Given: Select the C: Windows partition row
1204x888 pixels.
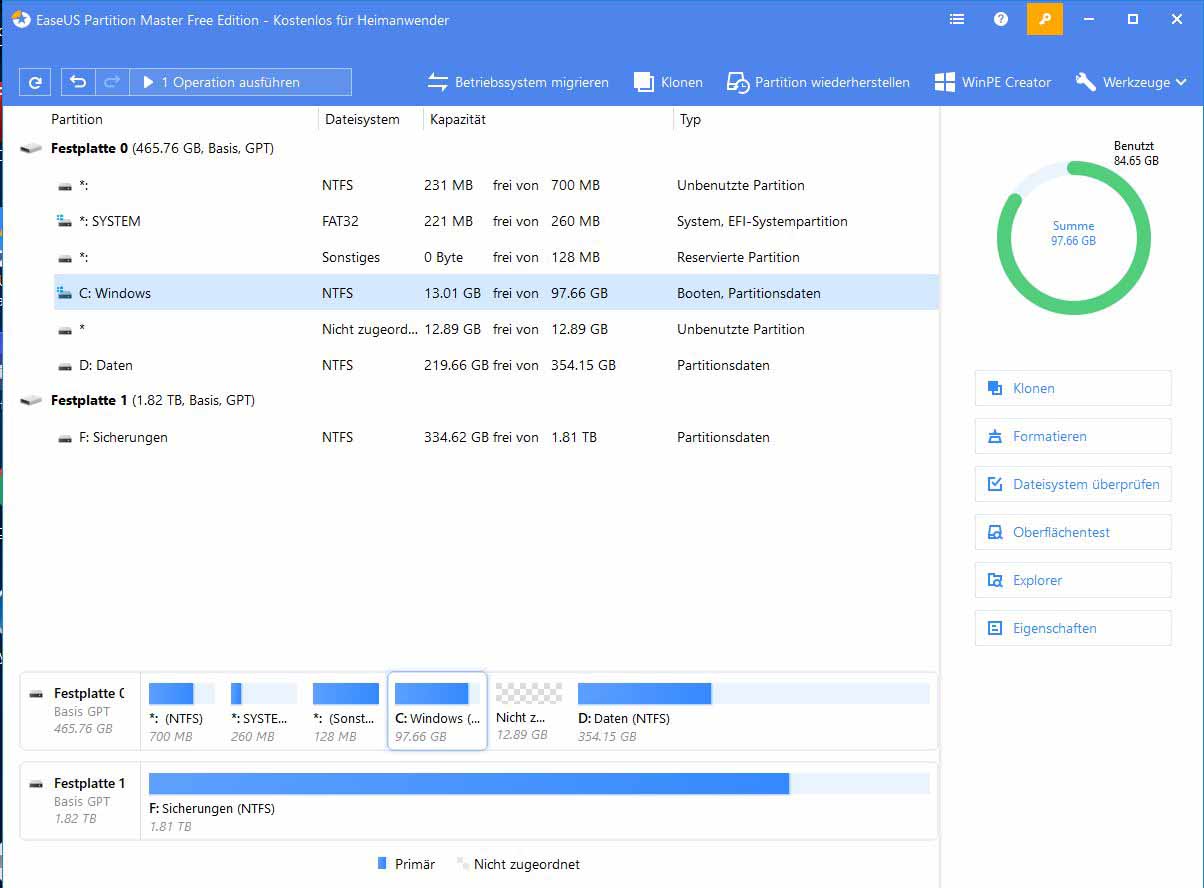Looking at the screenshot, I should coord(496,293).
